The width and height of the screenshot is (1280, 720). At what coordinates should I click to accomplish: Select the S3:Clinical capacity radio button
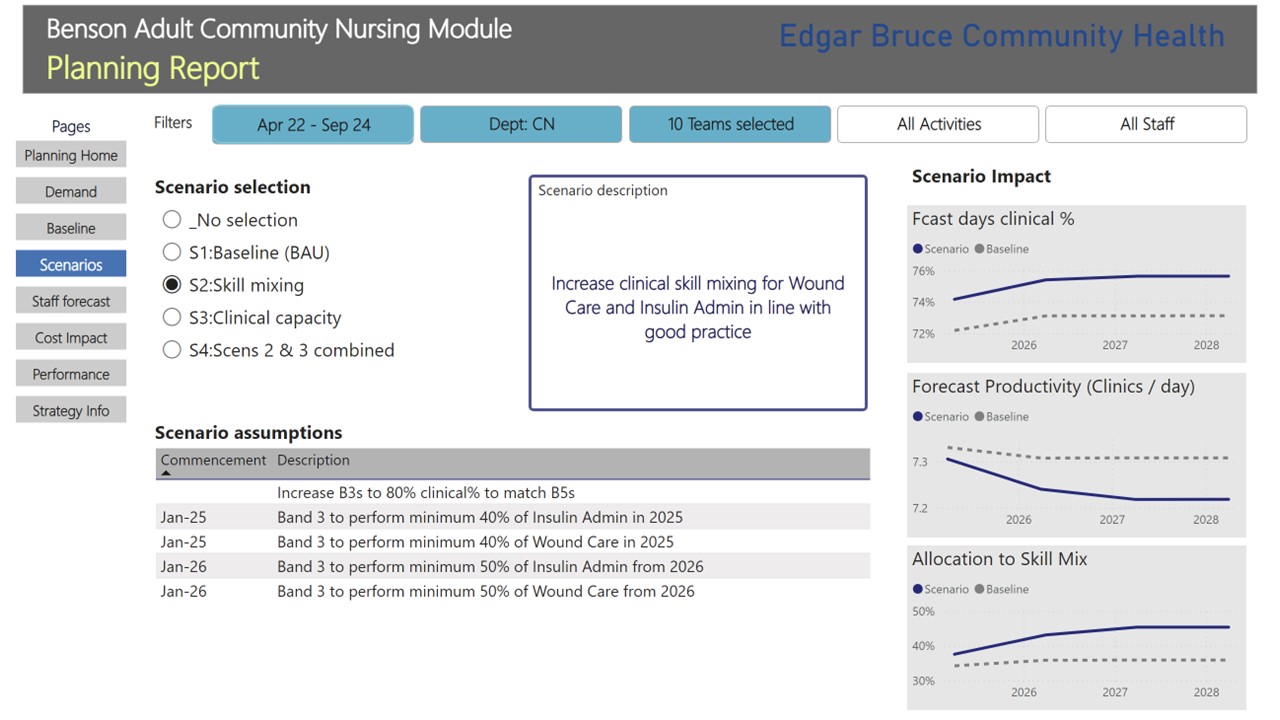(x=172, y=318)
